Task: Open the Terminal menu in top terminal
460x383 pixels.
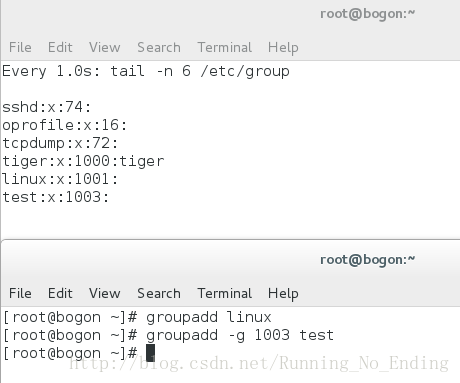Action: pyautogui.click(x=225, y=47)
